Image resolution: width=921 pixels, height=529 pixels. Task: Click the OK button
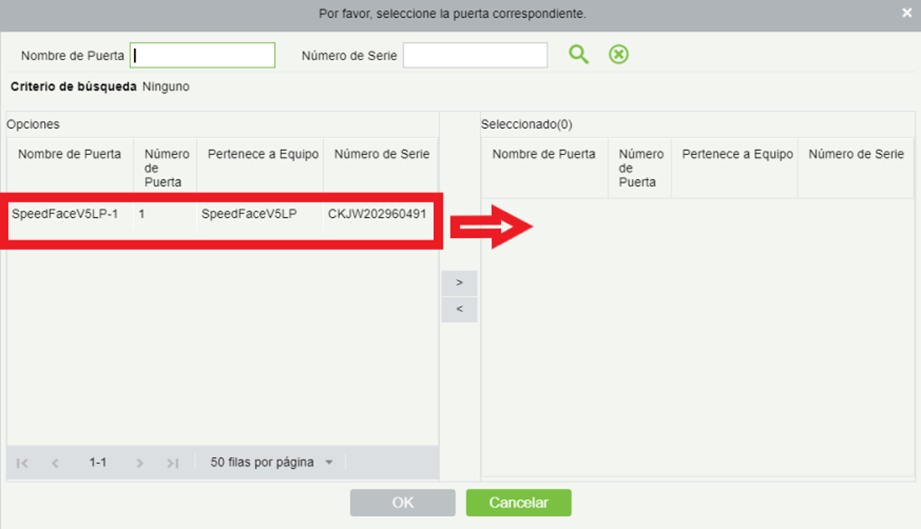click(403, 503)
